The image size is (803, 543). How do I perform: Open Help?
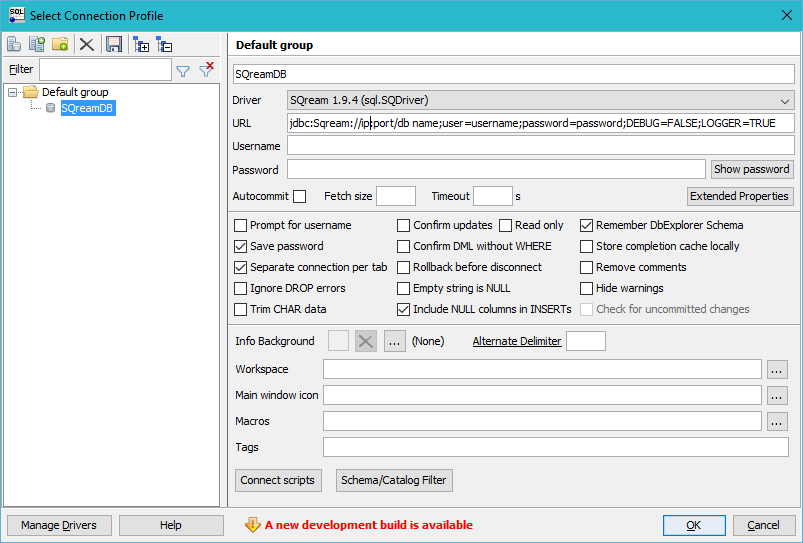coord(171,525)
